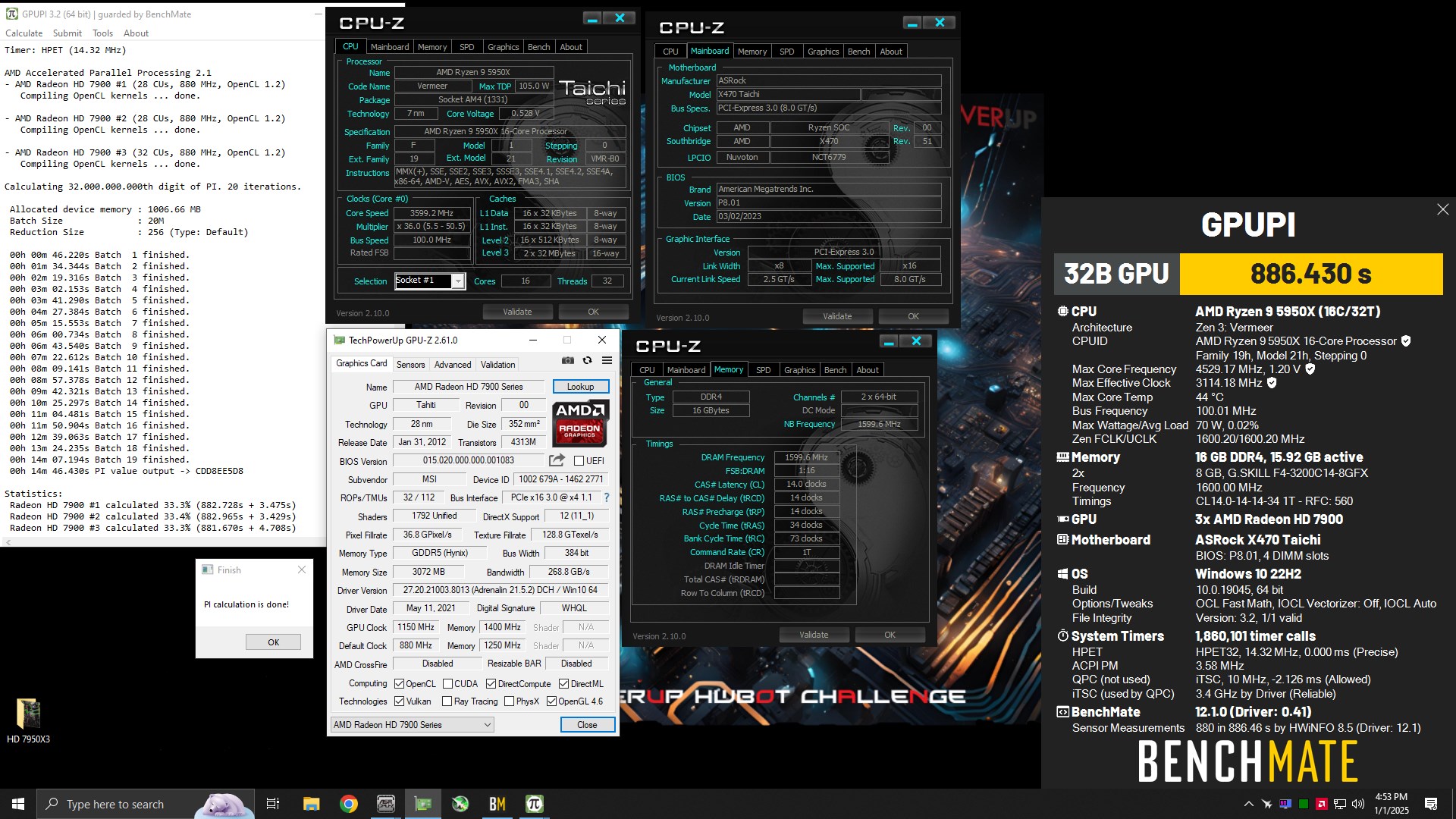Image resolution: width=1456 pixels, height=819 pixels.
Task: Select Caches-window Graphics tab in CPU-Z CPU window
Action: [x=503, y=47]
